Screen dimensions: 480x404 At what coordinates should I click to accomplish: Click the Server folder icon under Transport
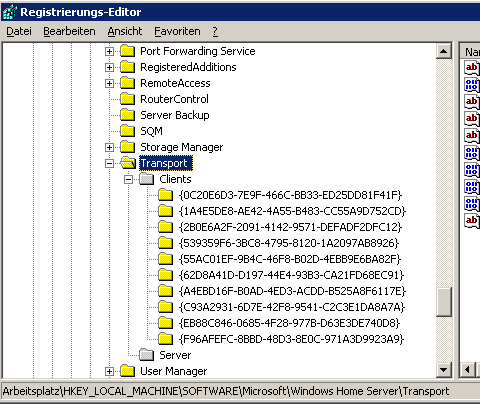(146, 355)
